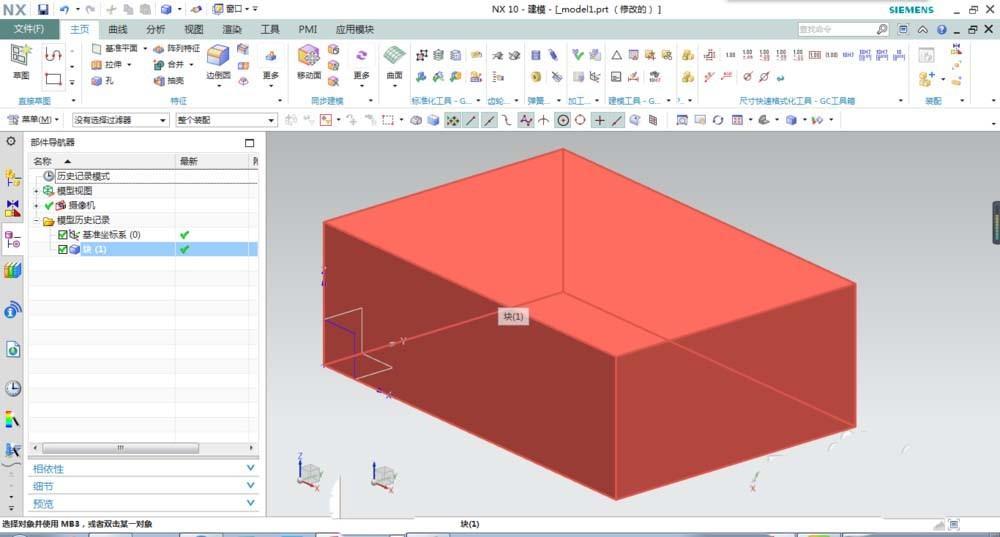Switch to the 曲线 ribbon tab

click(118, 30)
